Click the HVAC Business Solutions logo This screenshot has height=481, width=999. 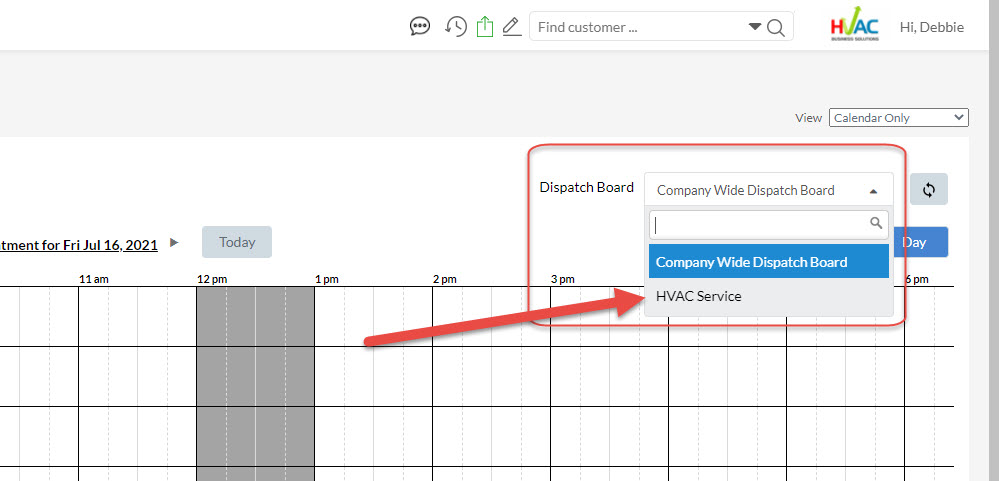pyautogui.click(x=854, y=27)
